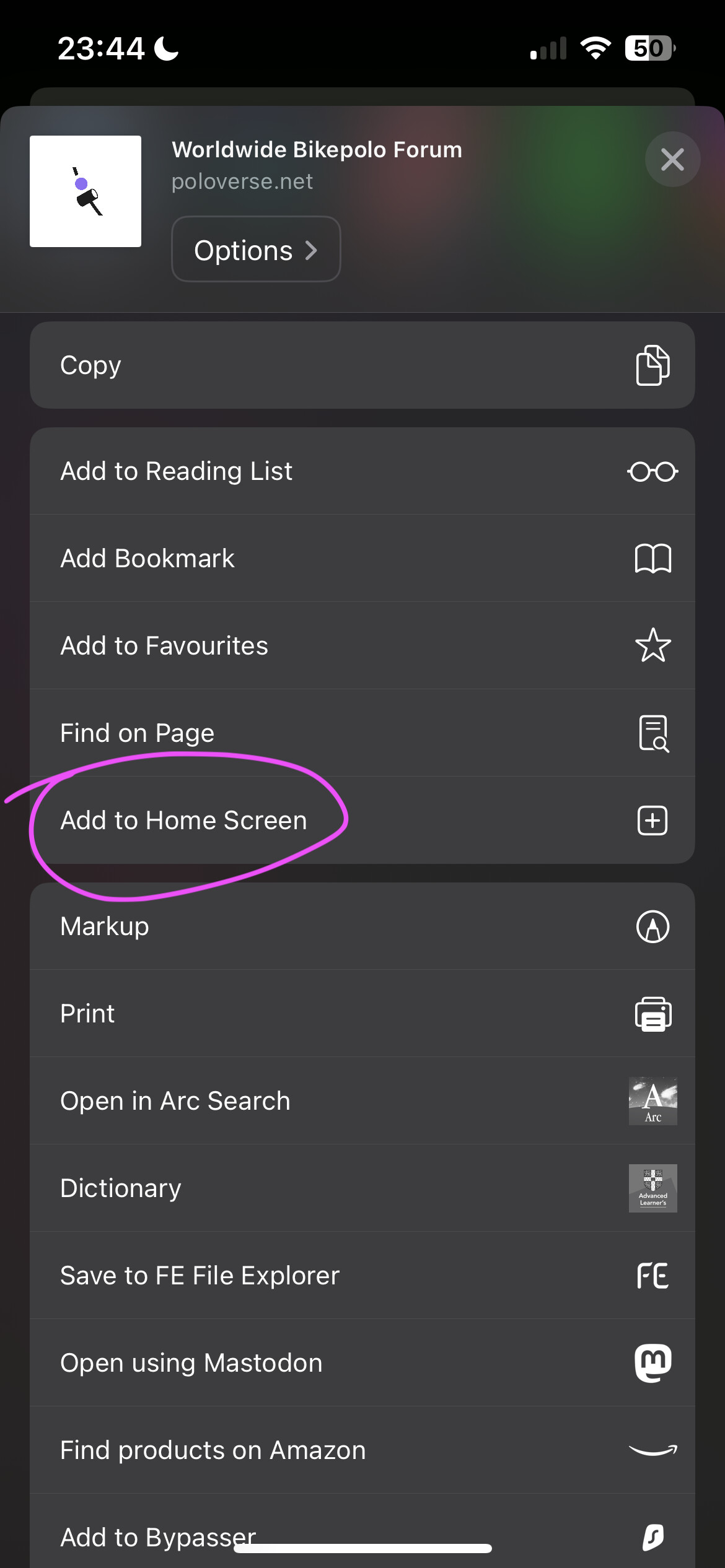
Task: Choose Add to Favourites entry
Action: (362, 645)
